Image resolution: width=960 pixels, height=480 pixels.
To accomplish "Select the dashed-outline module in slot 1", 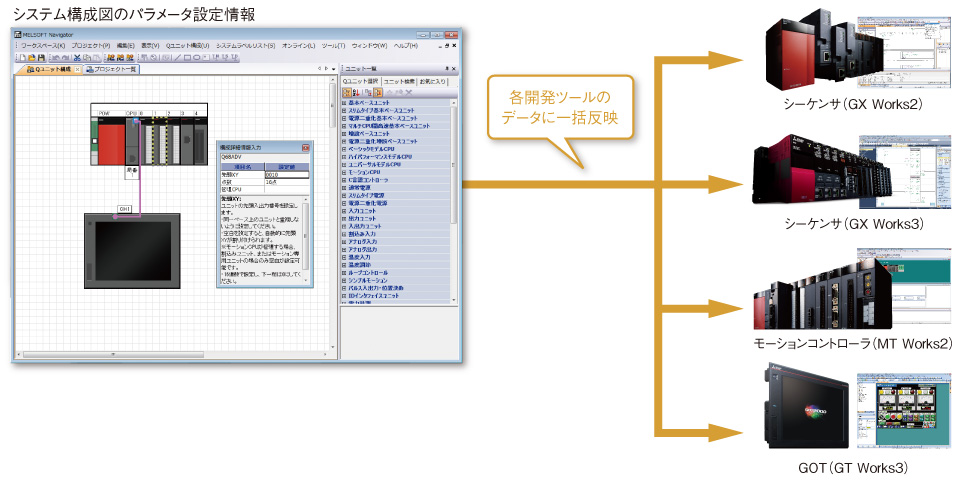I will coord(162,141).
